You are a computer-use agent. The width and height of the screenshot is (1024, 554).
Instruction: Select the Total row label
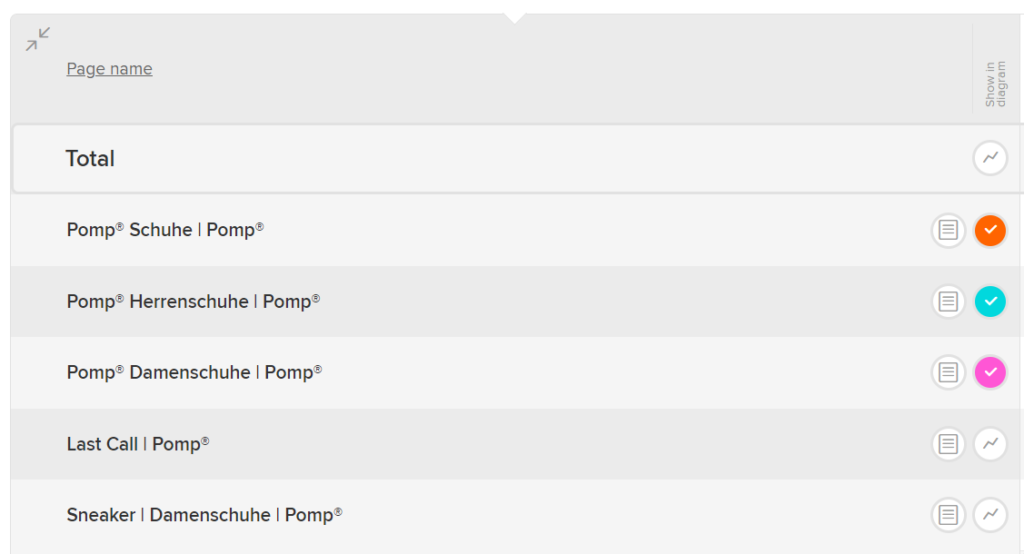point(90,158)
